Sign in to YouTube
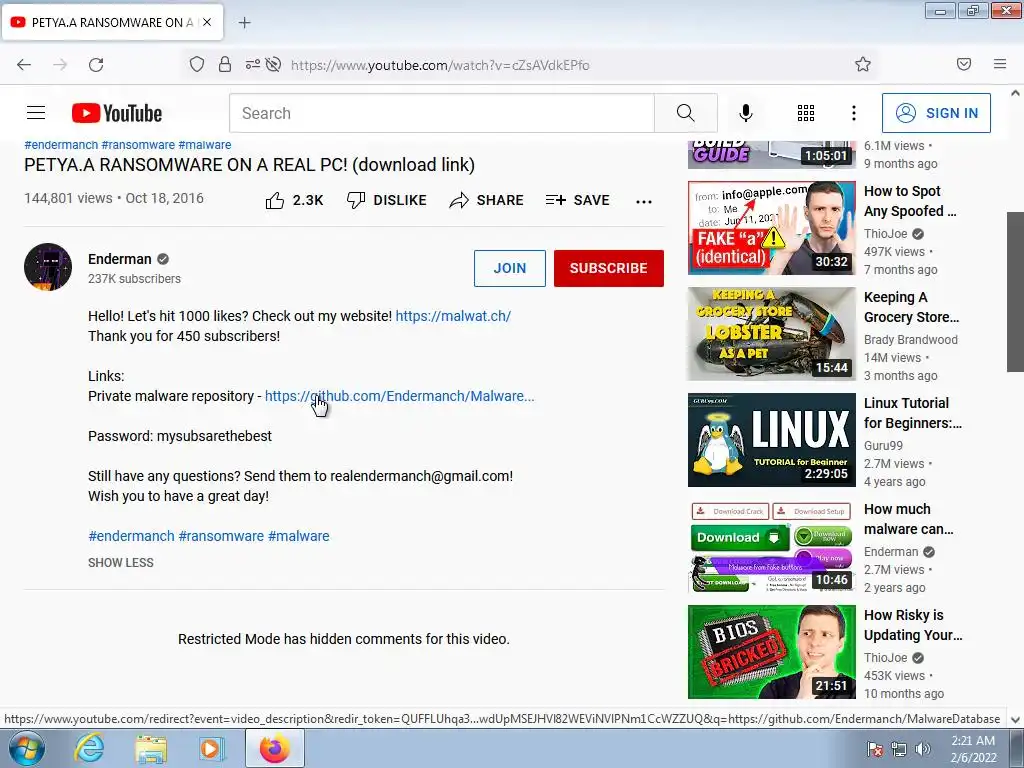The width and height of the screenshot is (1024, 768). (936, 113)
